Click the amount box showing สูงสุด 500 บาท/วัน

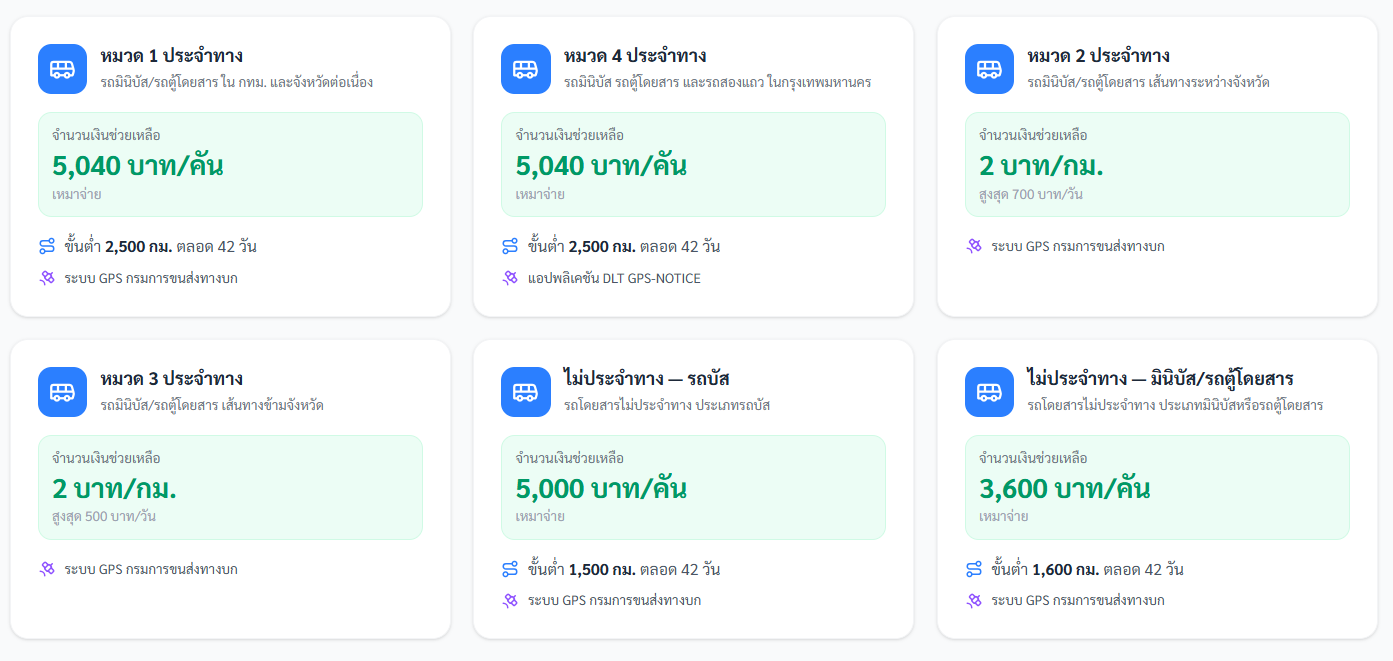click(x=230, y=487)
